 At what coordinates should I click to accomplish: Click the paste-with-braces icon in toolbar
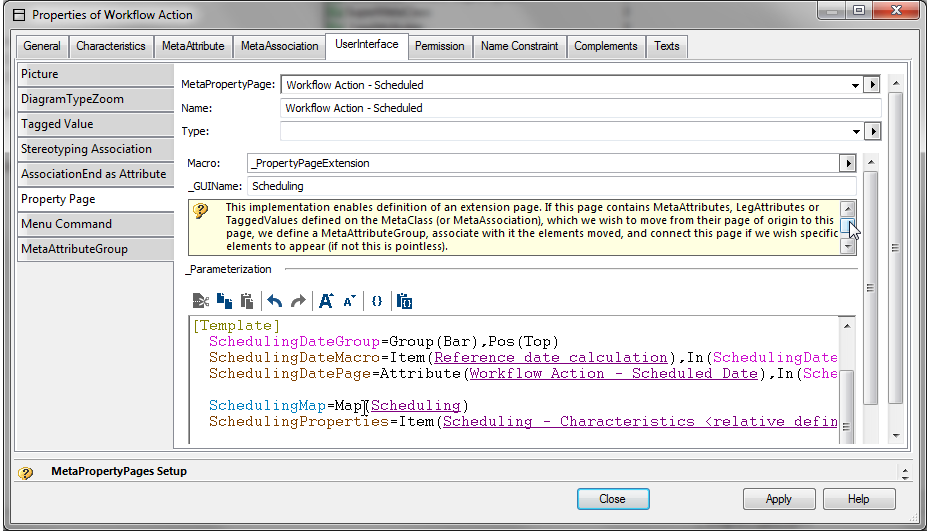coord(404,300)
